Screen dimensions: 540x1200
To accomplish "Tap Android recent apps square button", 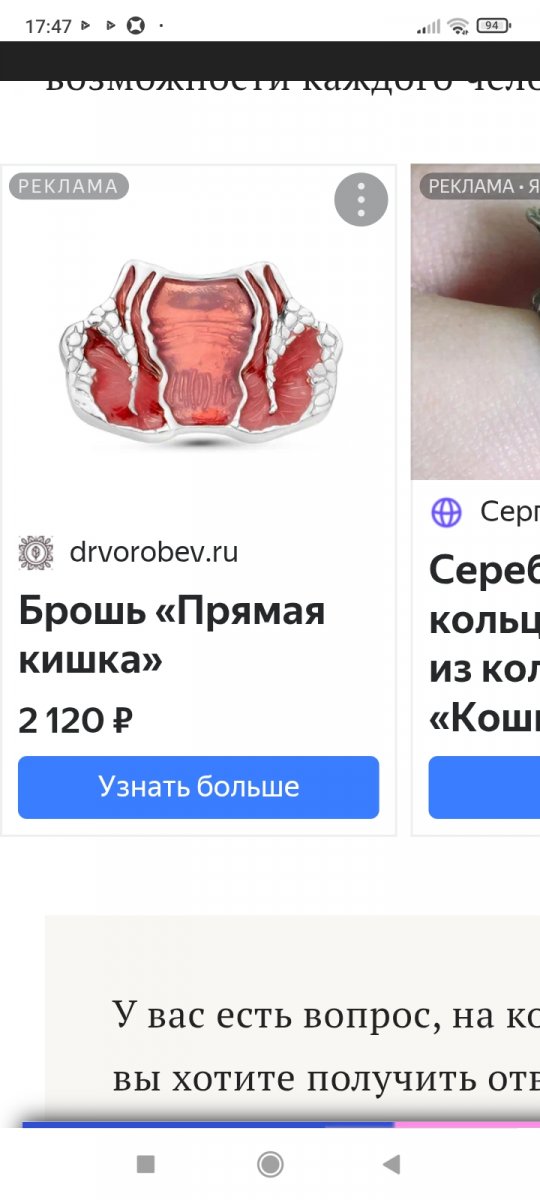I will (146, 1163).
